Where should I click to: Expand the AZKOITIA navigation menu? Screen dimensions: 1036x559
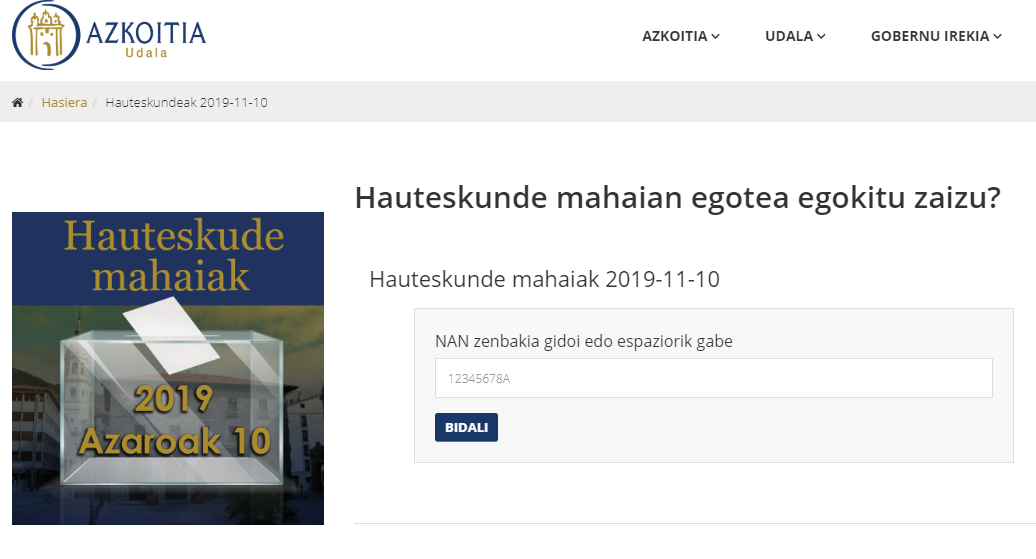click(681, 36)
